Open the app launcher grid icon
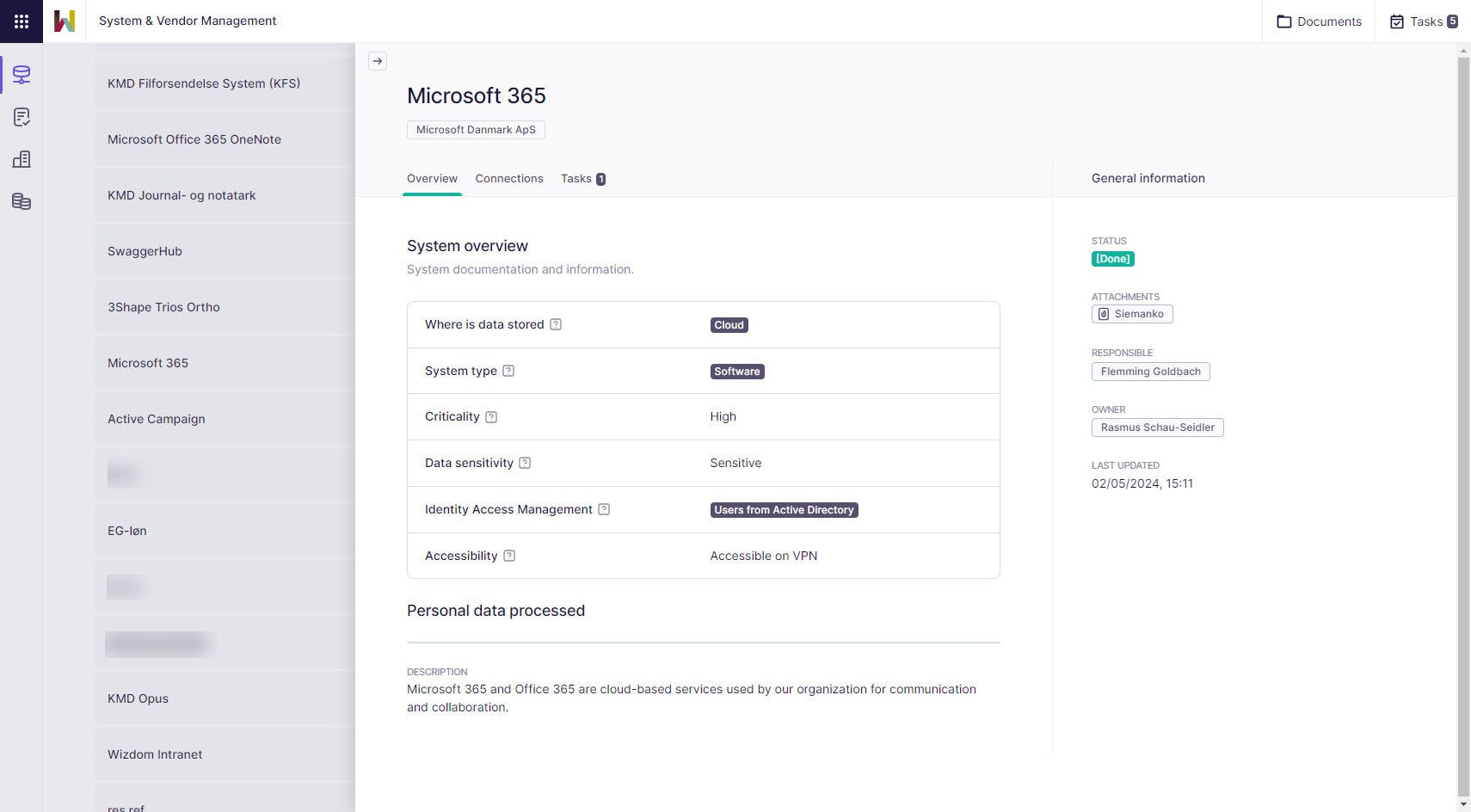The height and width of the screenshot is (812, 1471). coord(22,22)
